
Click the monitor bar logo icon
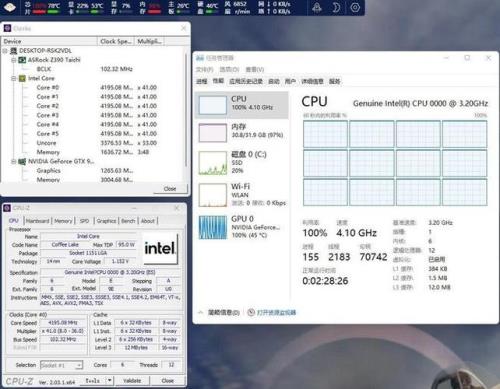tap(10, 7)
